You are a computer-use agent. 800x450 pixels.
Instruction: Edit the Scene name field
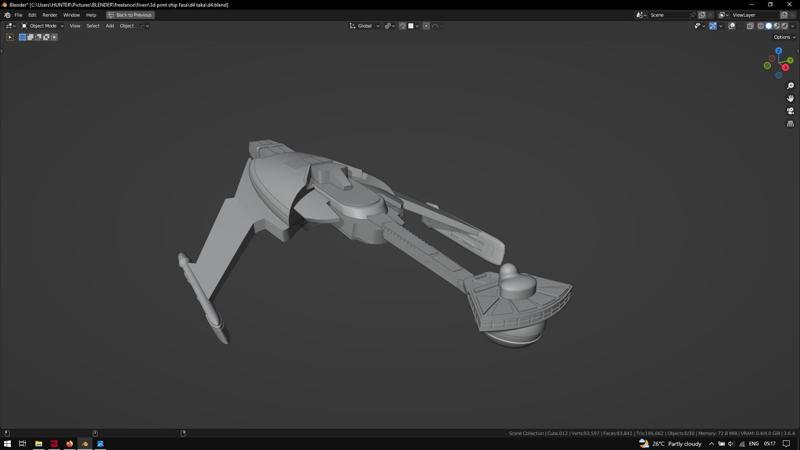tap(668, 15)
